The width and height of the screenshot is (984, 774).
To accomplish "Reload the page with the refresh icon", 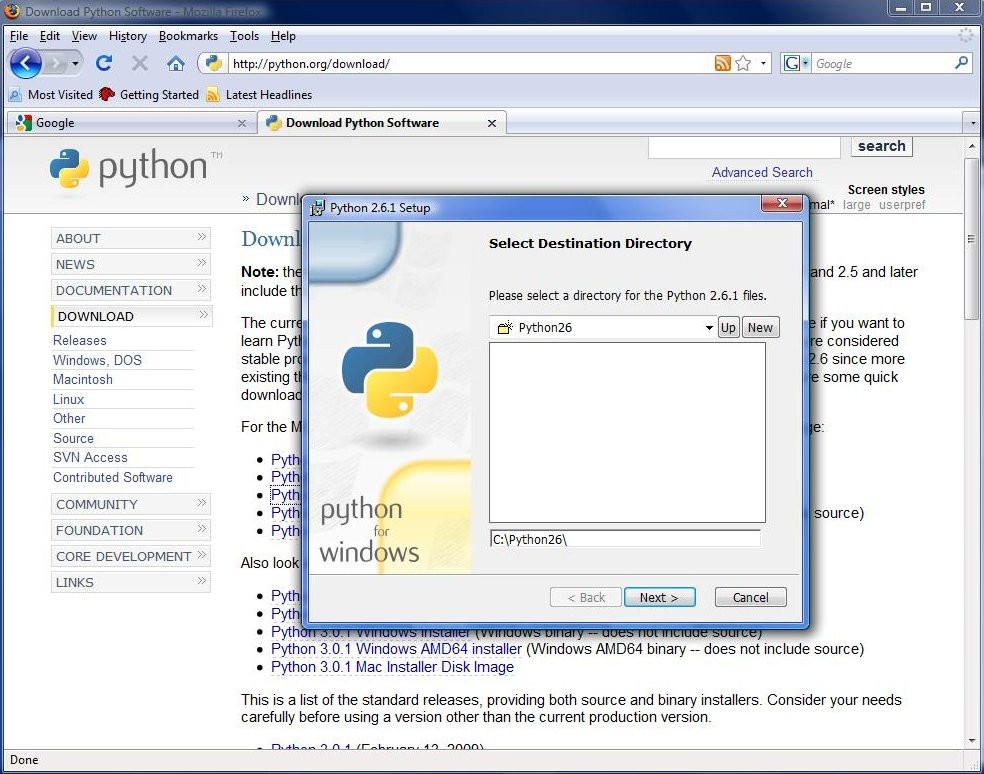I will click(x=104, y=63).
